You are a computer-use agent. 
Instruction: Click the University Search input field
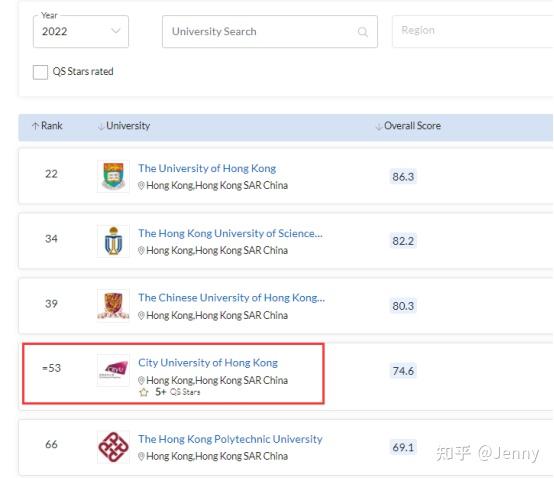pos(270,31)
